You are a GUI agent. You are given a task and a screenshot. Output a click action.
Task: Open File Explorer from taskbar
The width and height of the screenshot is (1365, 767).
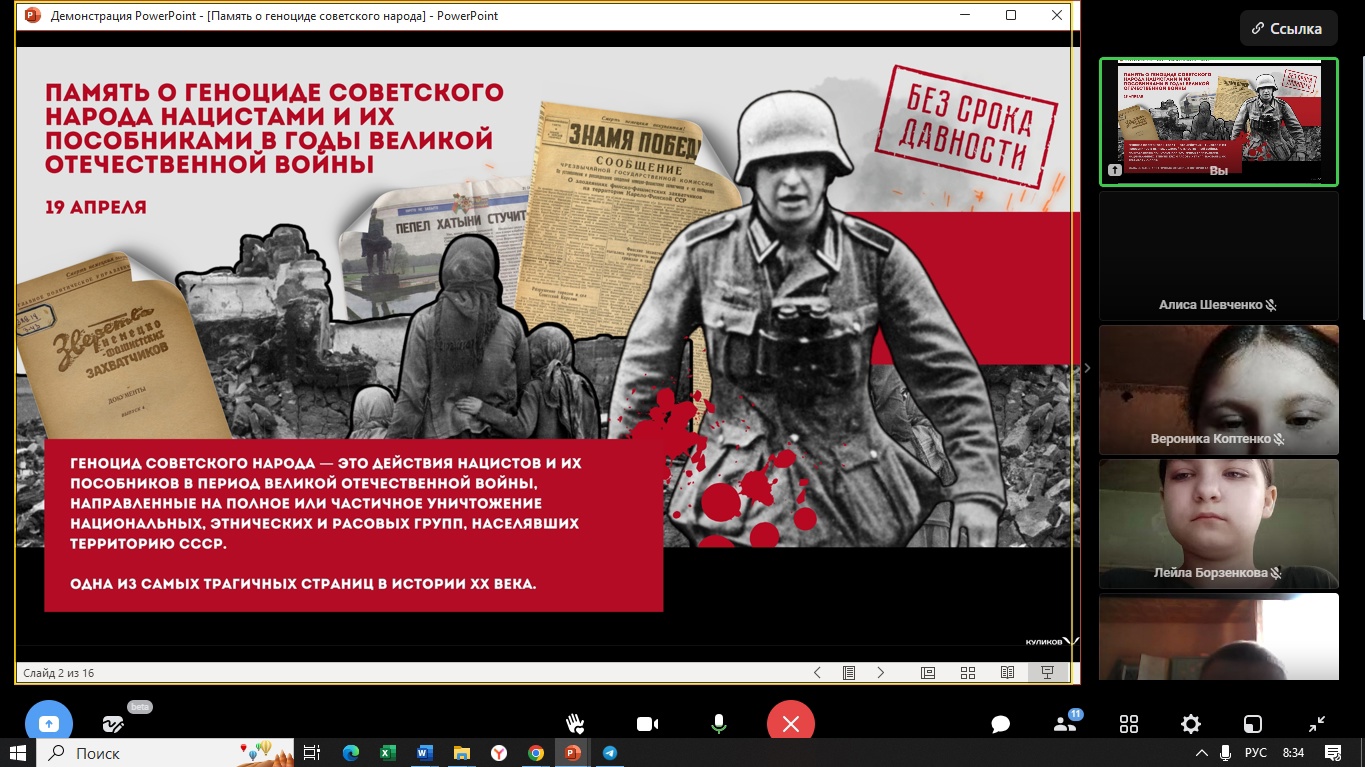[x=461, y=752]
